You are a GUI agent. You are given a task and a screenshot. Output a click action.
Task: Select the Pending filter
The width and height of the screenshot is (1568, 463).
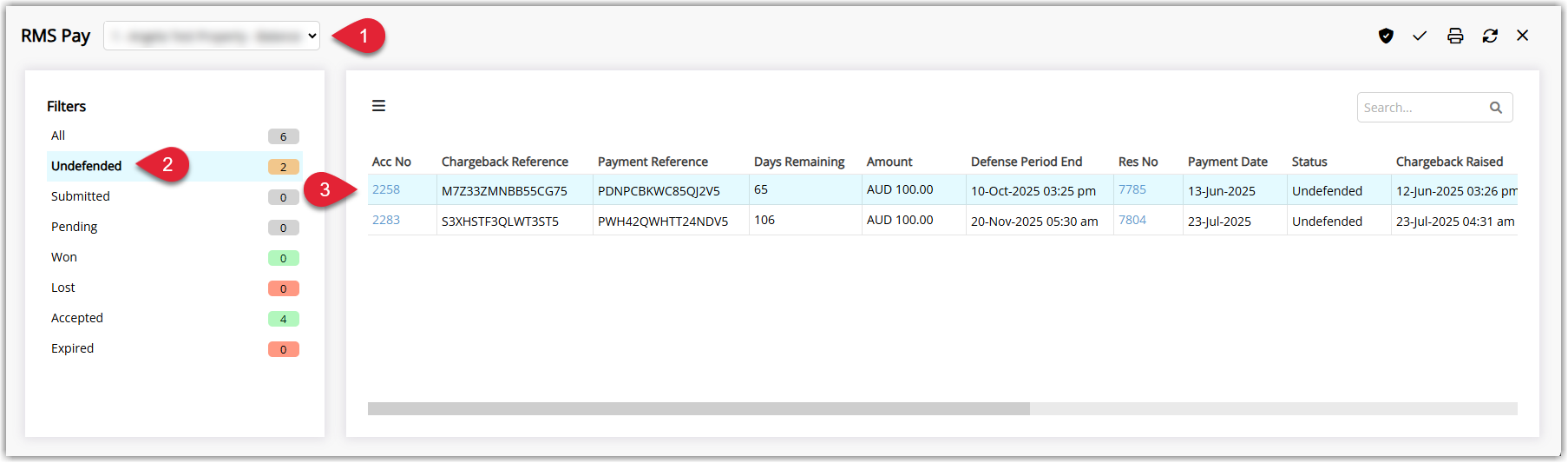click(174, 227)
